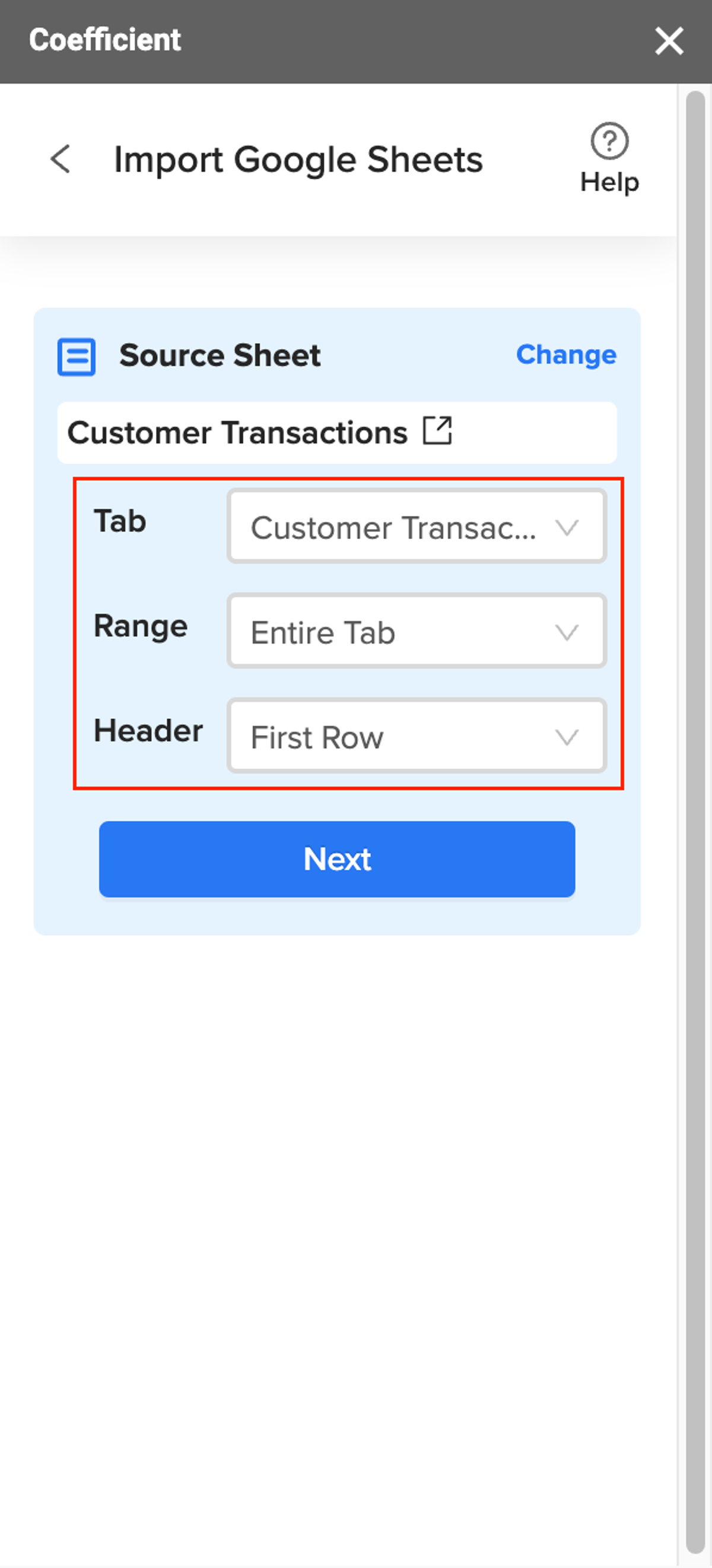This screenshot has width=712, height=1568.
Task: Click the Coefficient title in header bar
Action: click(104, 40)
